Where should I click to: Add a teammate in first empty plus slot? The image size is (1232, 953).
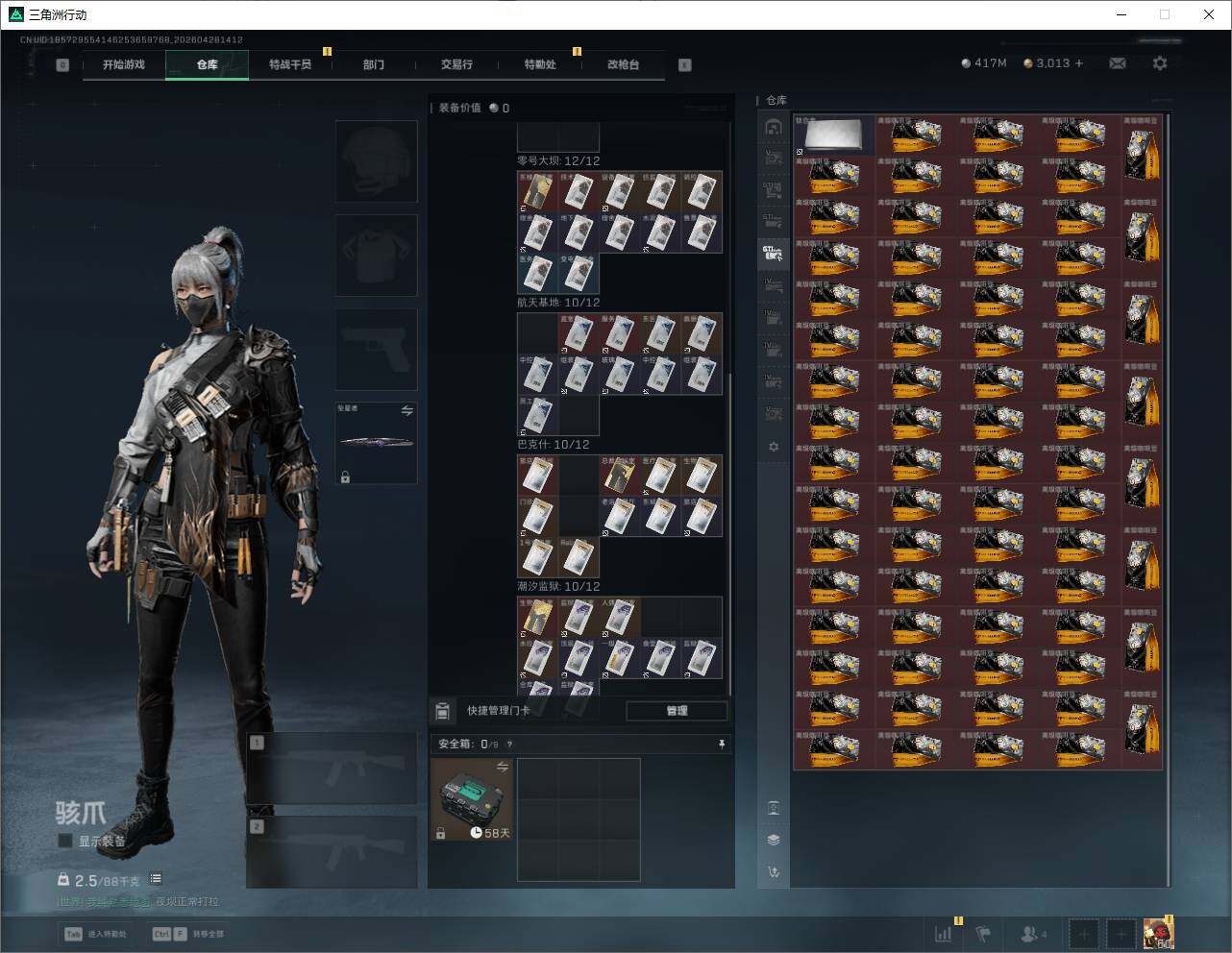point(1083,933)
